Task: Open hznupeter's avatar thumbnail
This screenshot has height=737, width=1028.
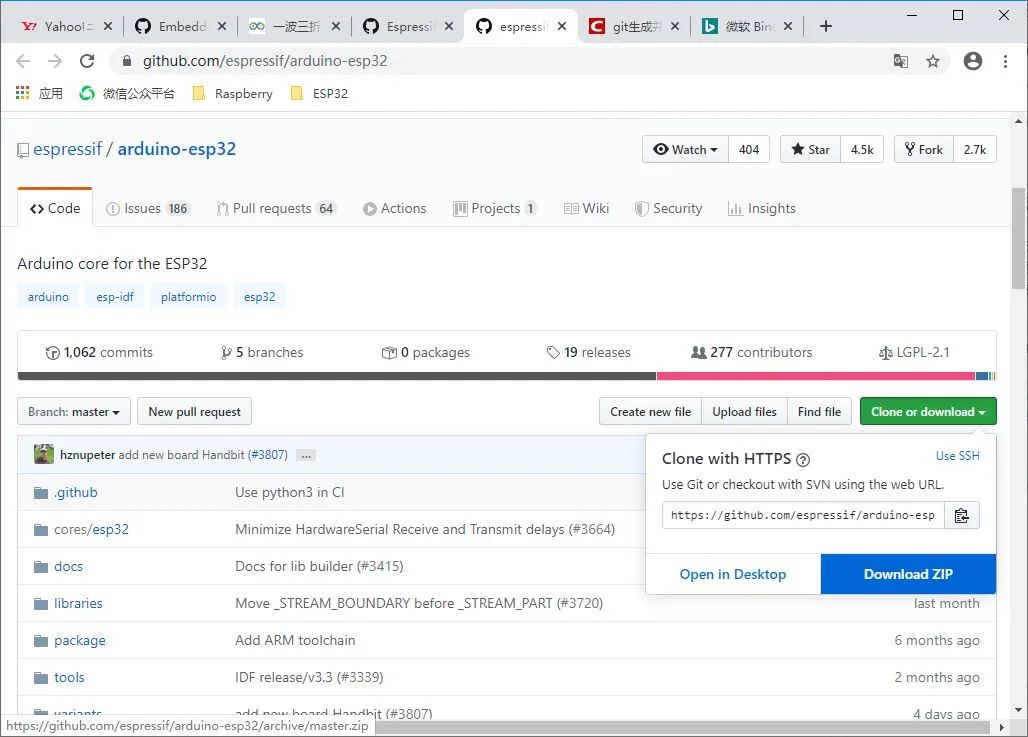Action: tap(44, 454)
